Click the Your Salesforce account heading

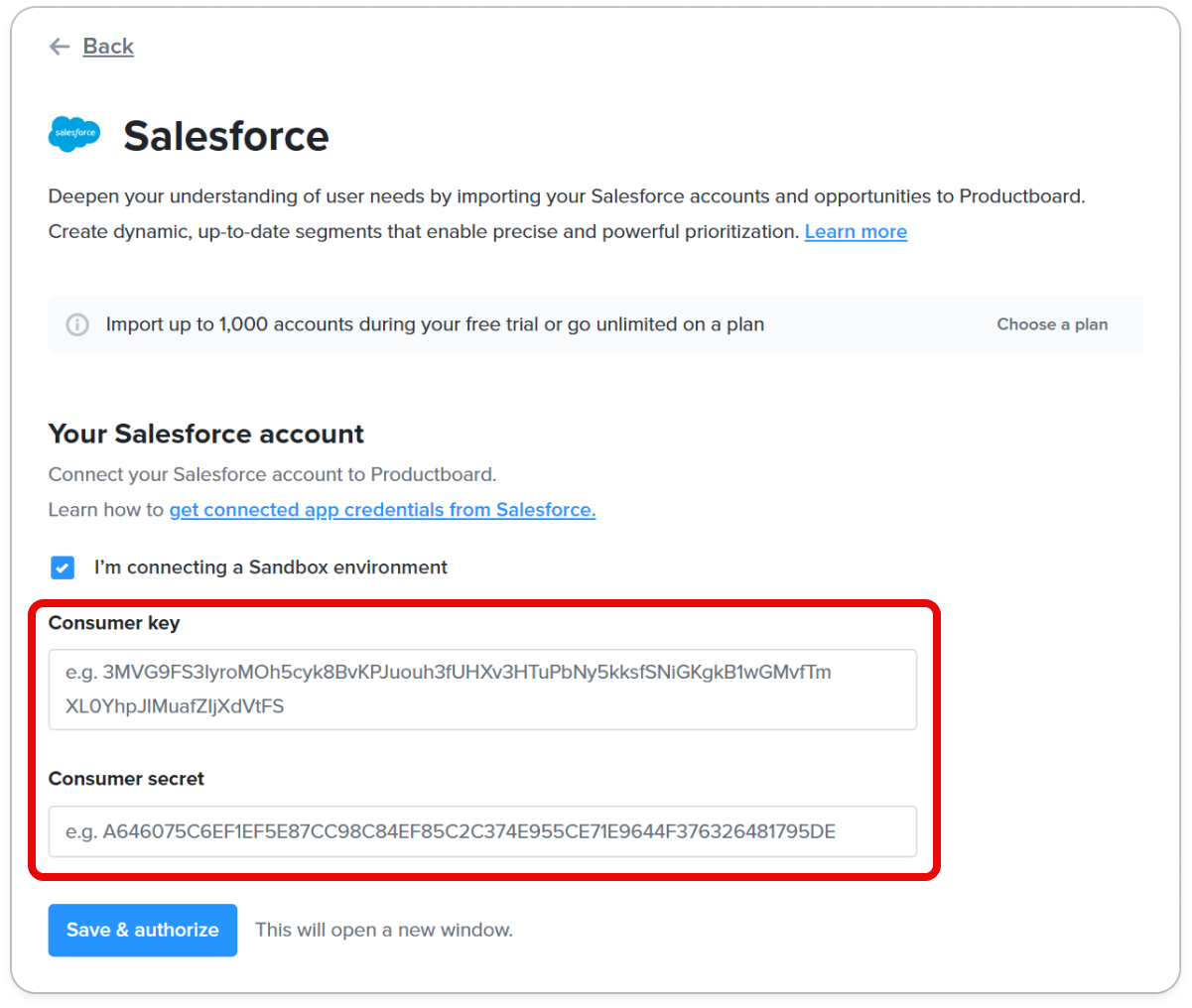click(x=206, y=434)
